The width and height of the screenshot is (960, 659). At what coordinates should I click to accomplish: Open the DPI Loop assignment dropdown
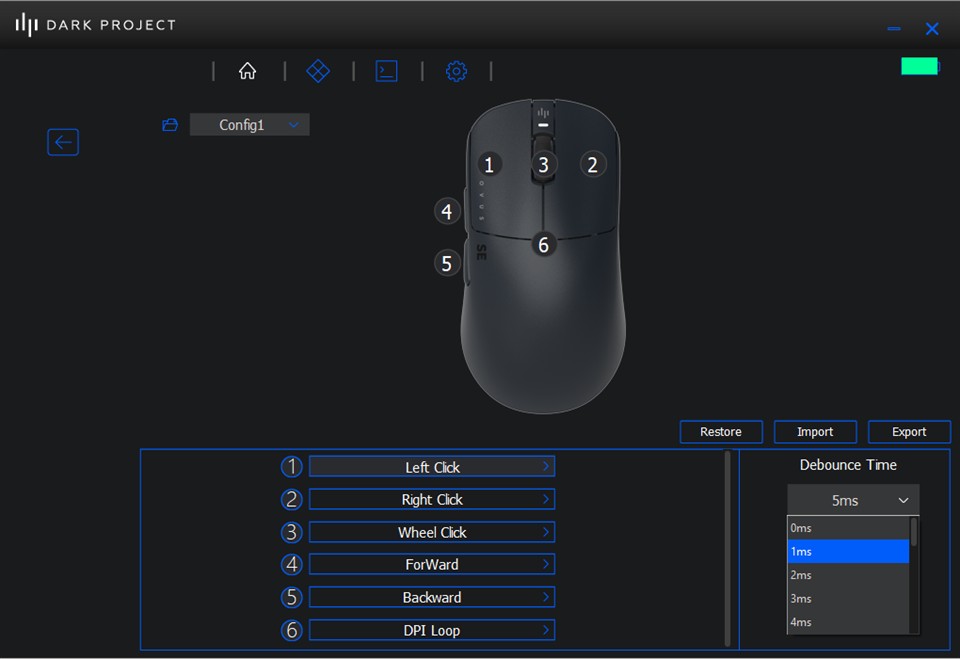point(431,630)
